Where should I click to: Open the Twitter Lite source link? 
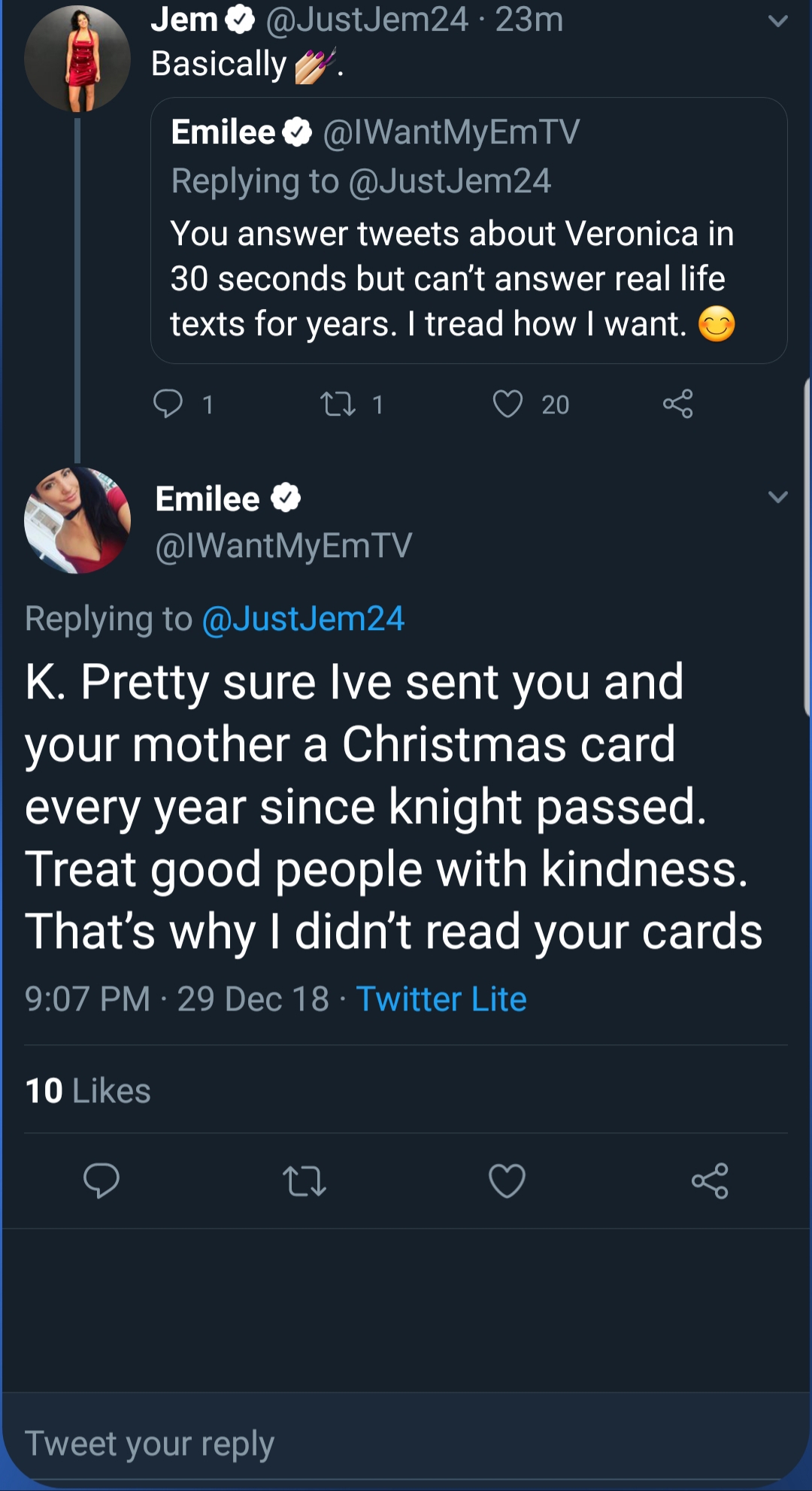pyautogui.click(x=441, y=999)
